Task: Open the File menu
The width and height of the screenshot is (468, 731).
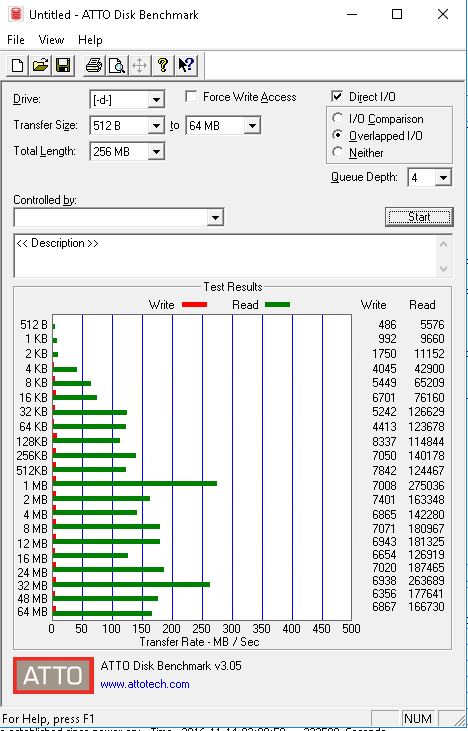Action: [16, 40]
